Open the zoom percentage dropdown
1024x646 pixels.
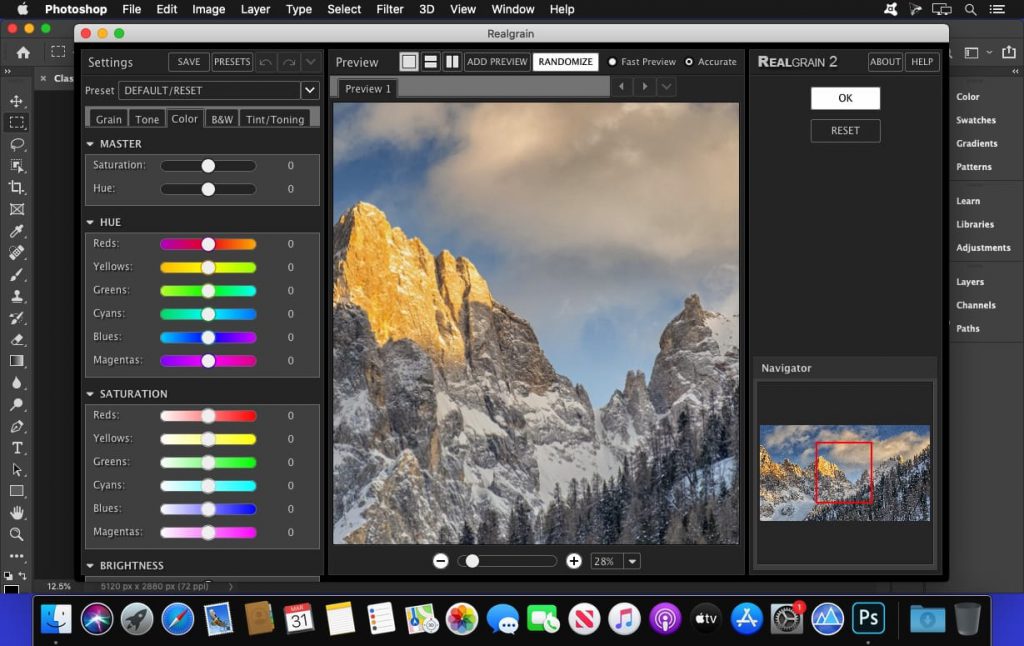coord(631,561)
